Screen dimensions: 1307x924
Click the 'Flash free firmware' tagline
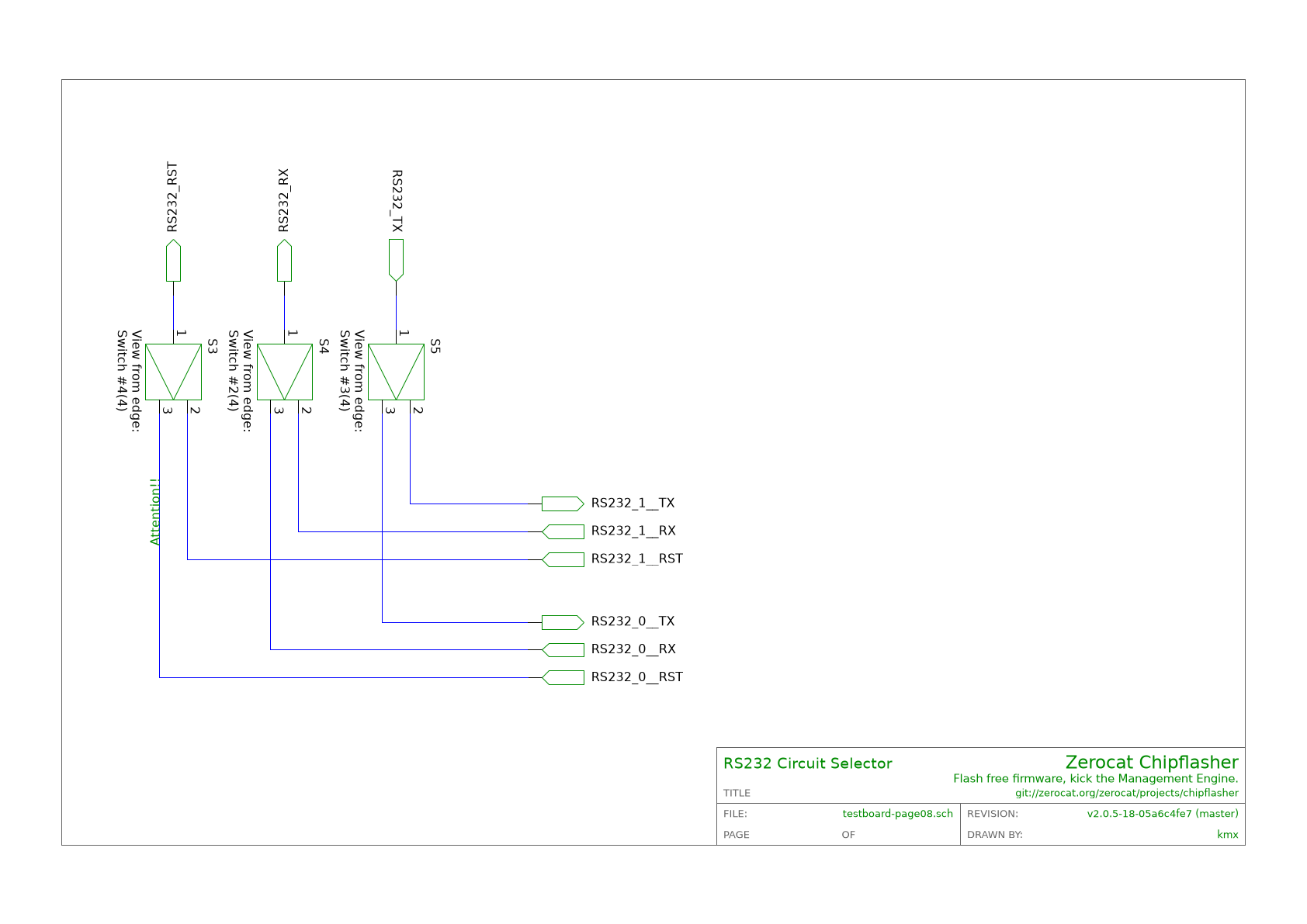click(x=1096, y=779)
